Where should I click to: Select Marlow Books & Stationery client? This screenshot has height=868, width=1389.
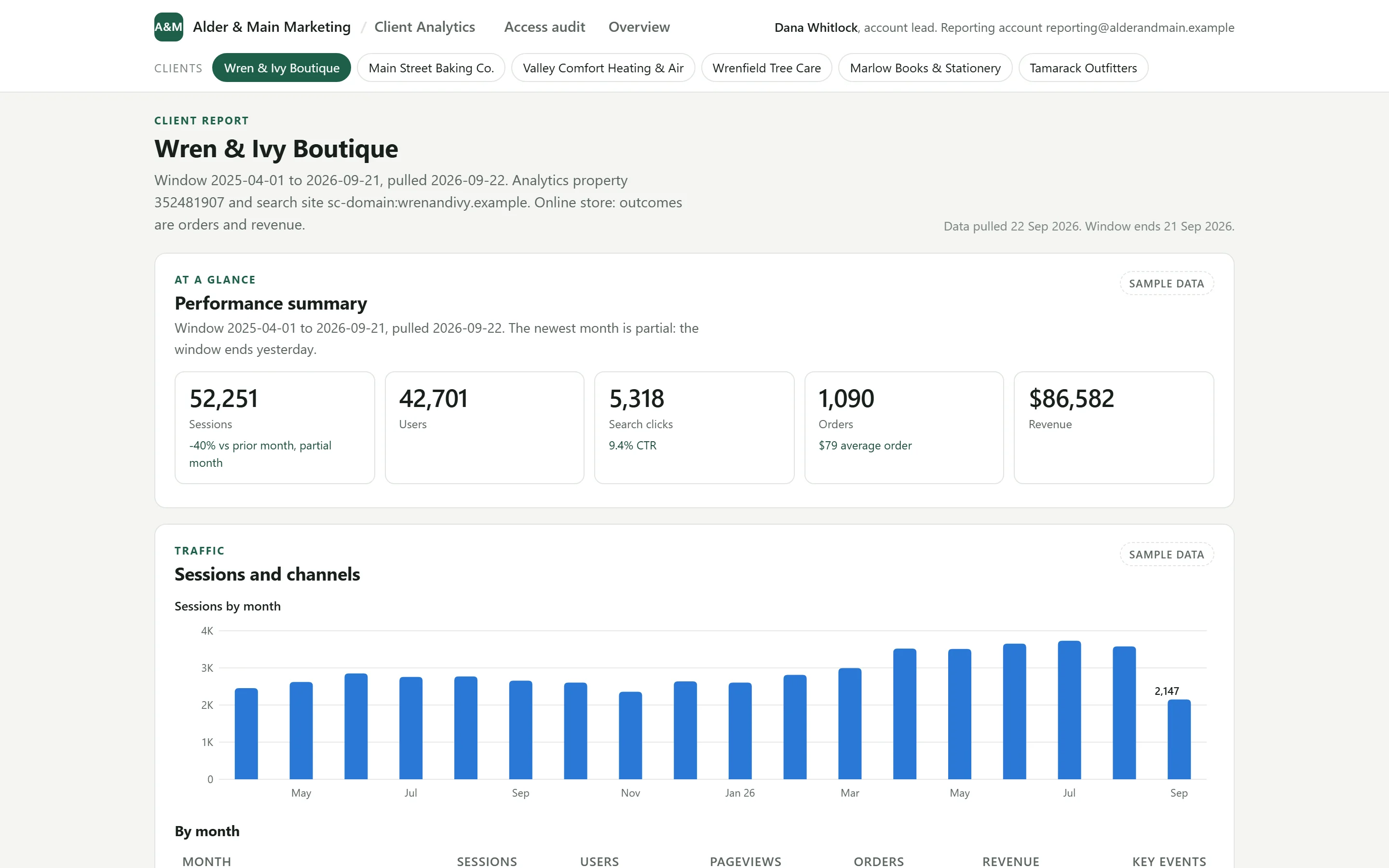(925, 68)
